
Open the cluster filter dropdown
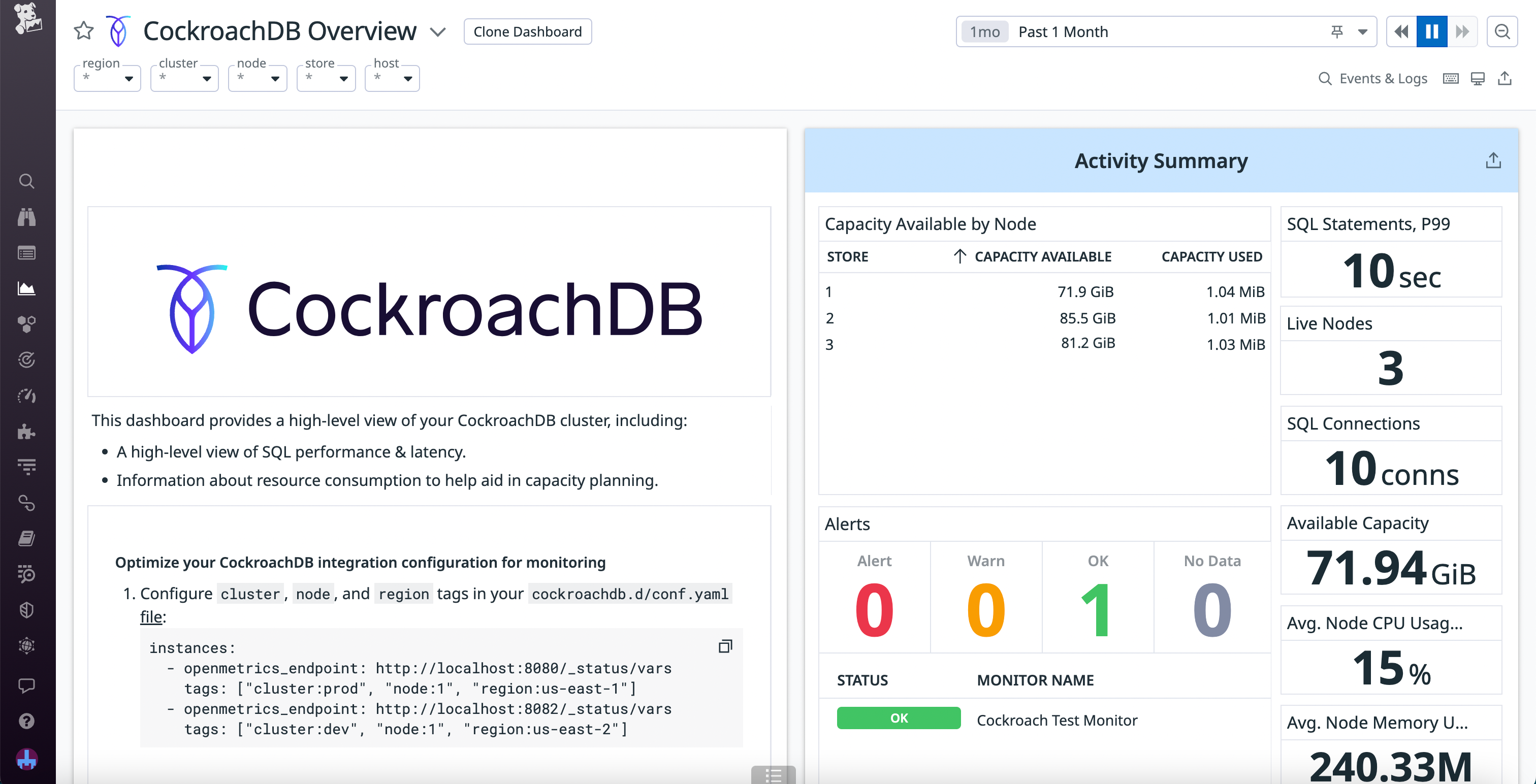[x=184, y=78]
